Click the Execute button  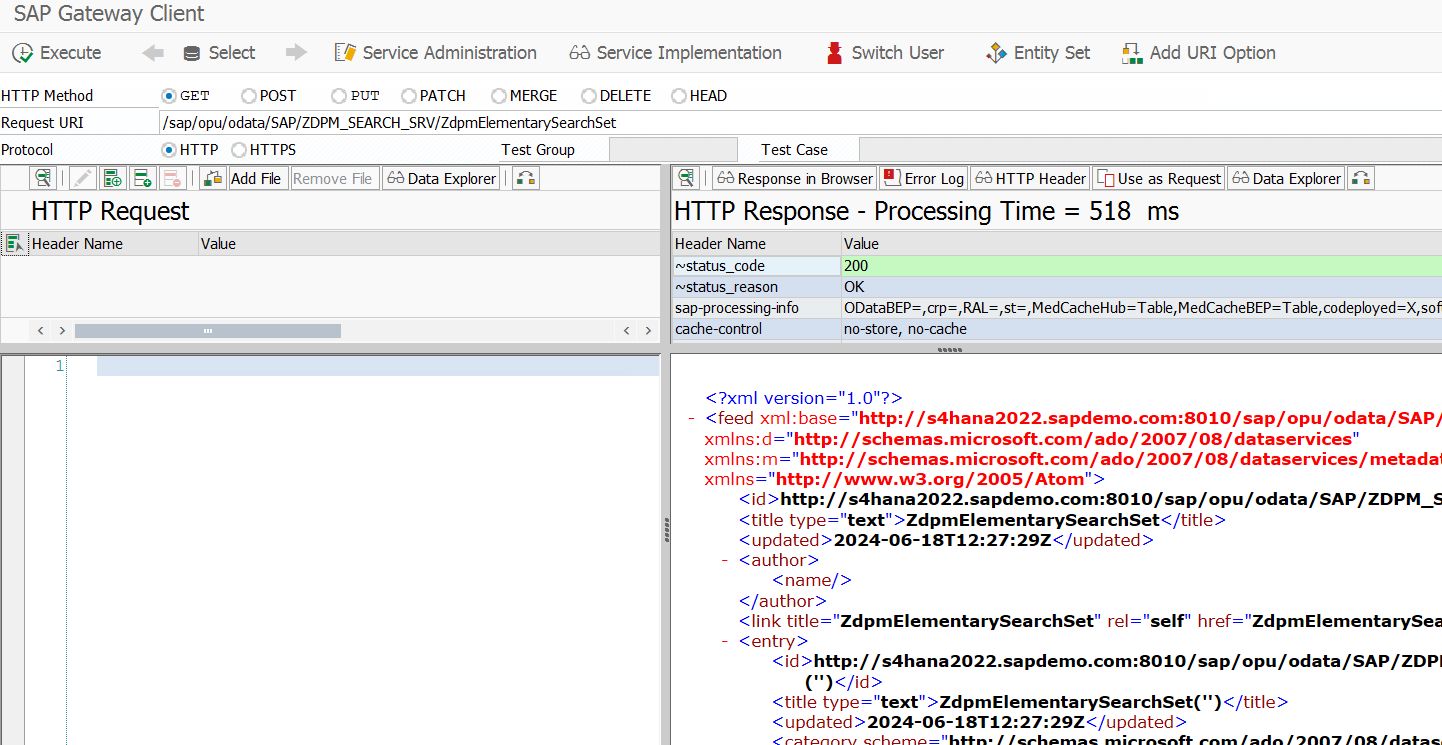click(57, 53)
